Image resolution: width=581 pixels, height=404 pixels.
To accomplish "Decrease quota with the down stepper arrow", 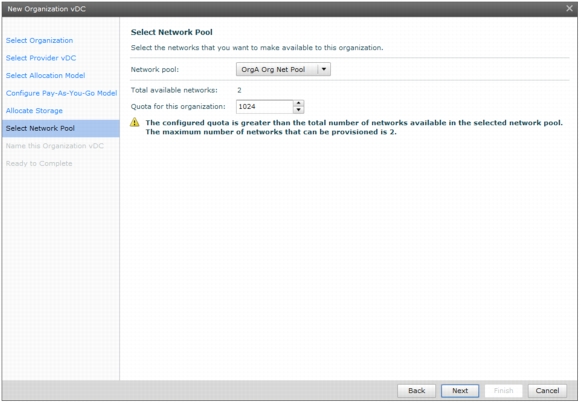I will (298, 110).
